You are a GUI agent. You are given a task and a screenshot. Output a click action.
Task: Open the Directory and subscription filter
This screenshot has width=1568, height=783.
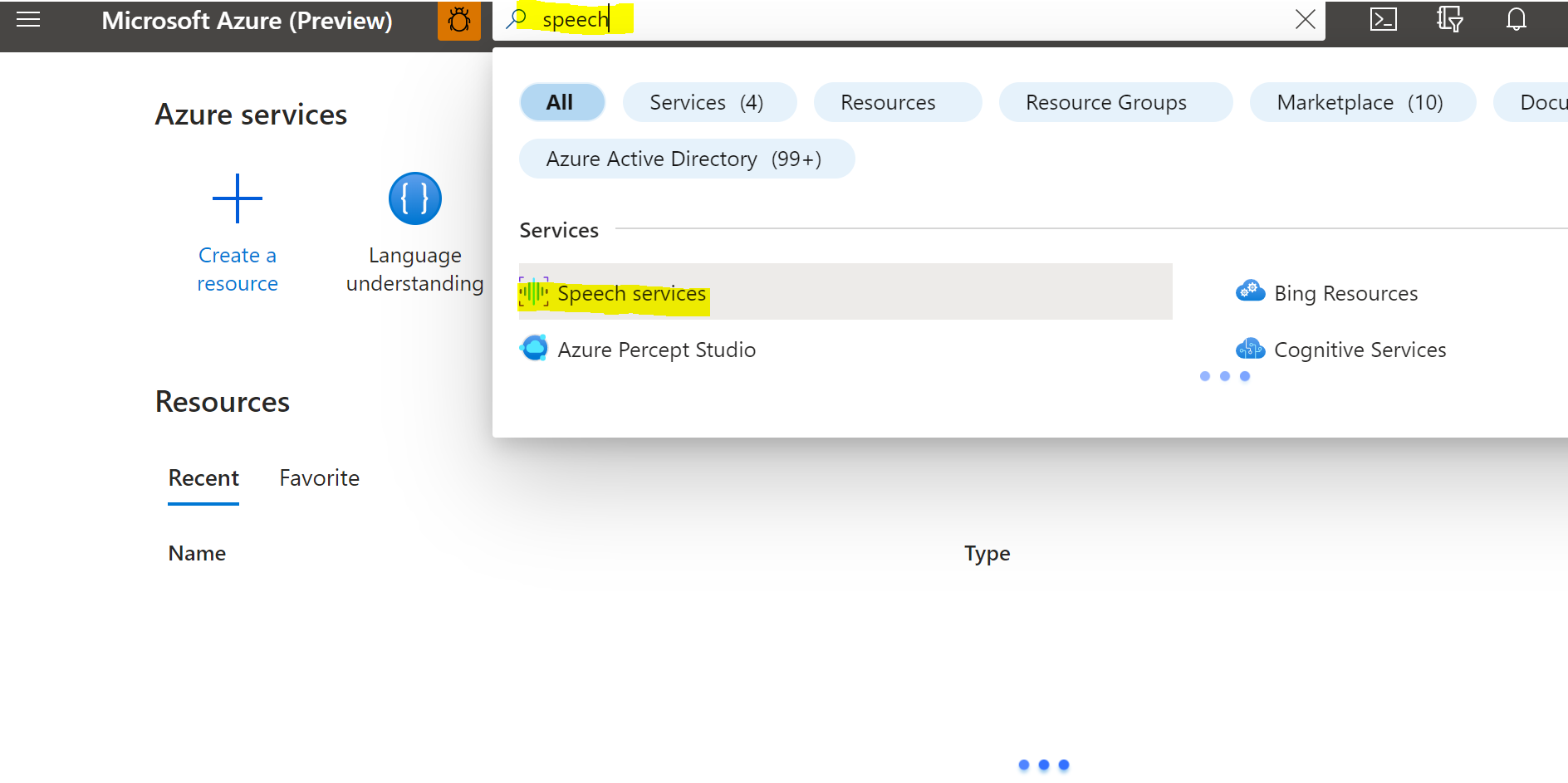click(x=1449, y=19)
